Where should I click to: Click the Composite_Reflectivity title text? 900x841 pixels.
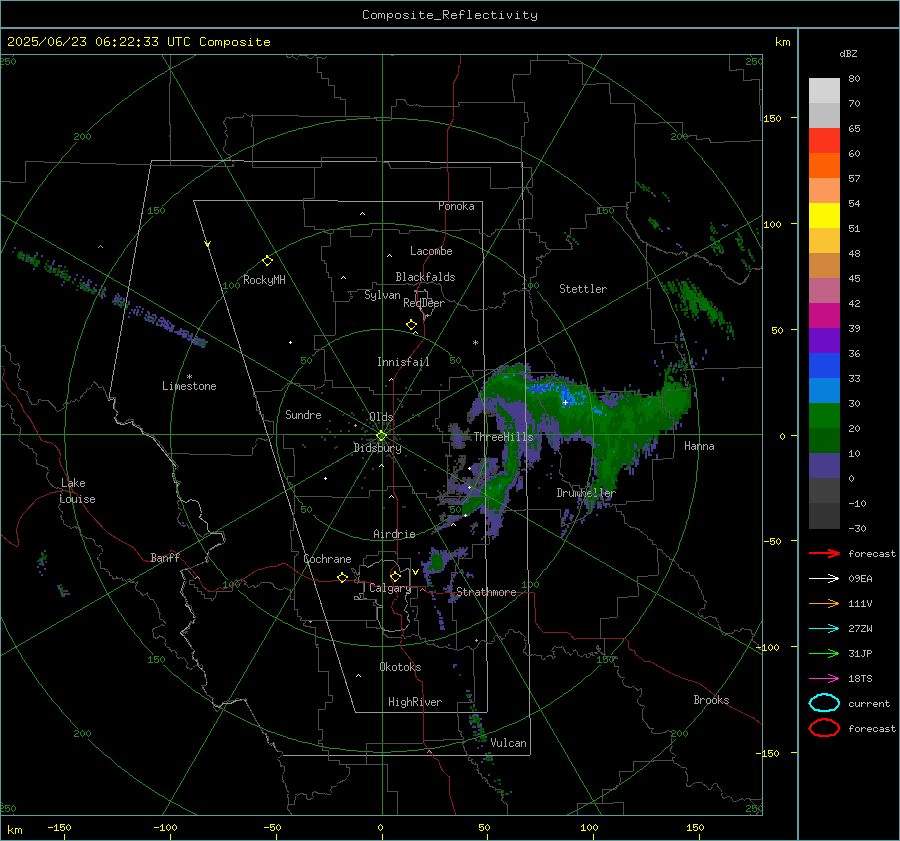pos(450,15)
